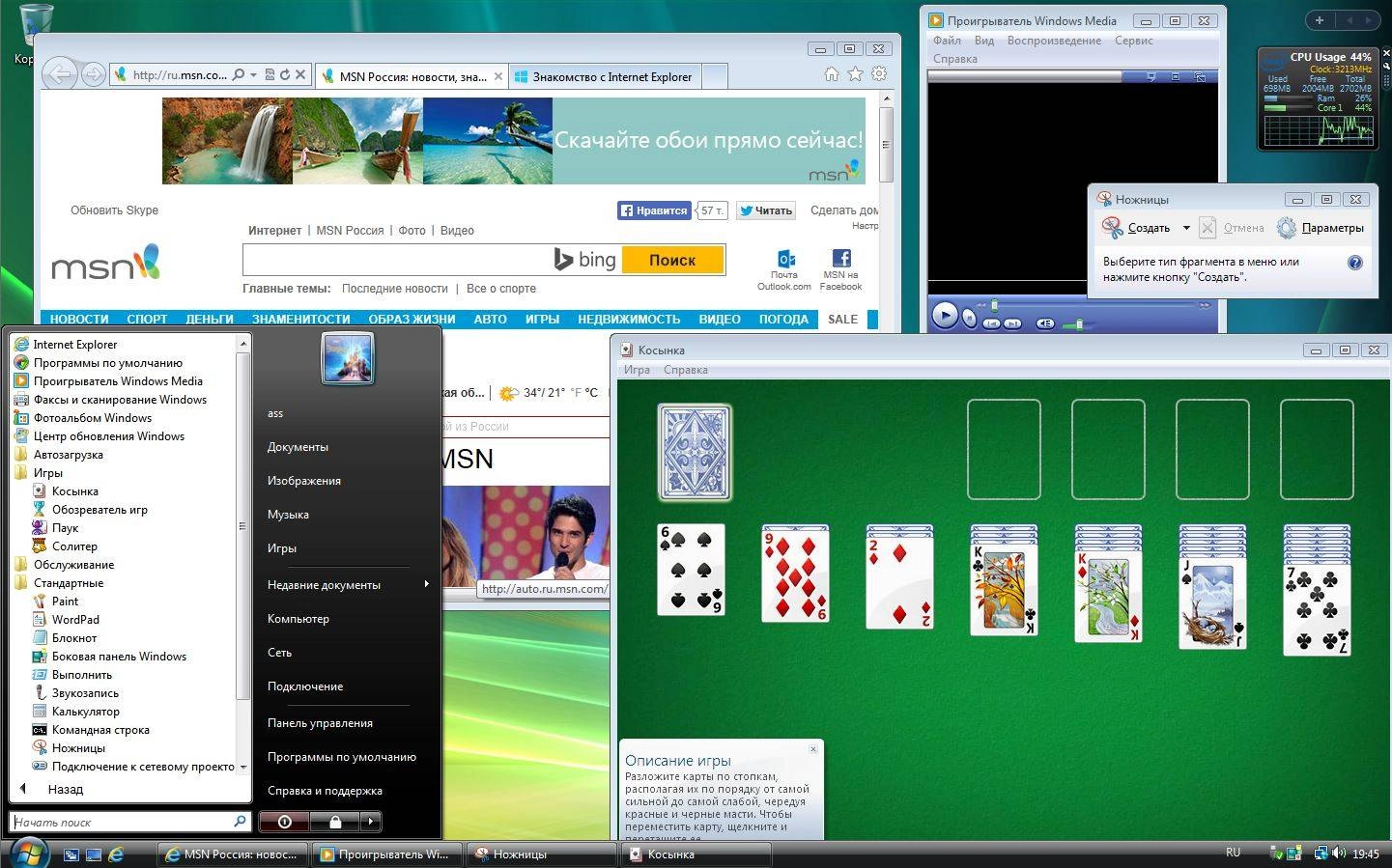Image resolution: width=1392 pixels, height=868 pixels.
Task: Click the Start menu power button
Action: 284,822
